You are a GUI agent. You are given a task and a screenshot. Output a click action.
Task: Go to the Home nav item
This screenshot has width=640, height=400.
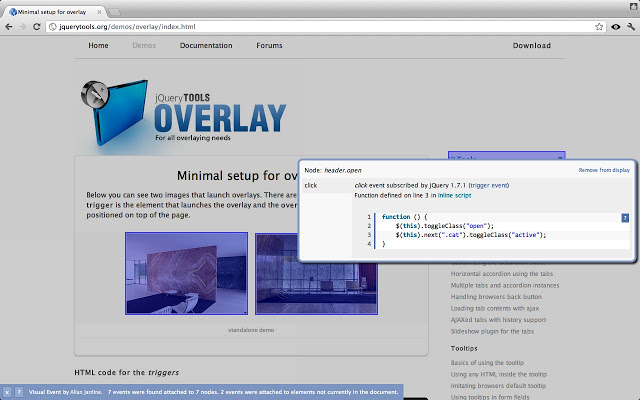98,45
